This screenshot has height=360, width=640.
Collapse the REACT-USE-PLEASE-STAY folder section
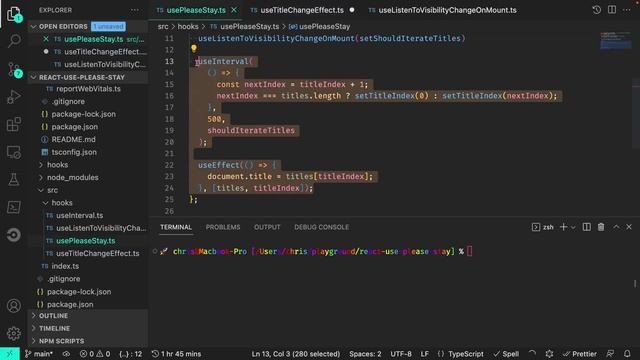point(33,77)
